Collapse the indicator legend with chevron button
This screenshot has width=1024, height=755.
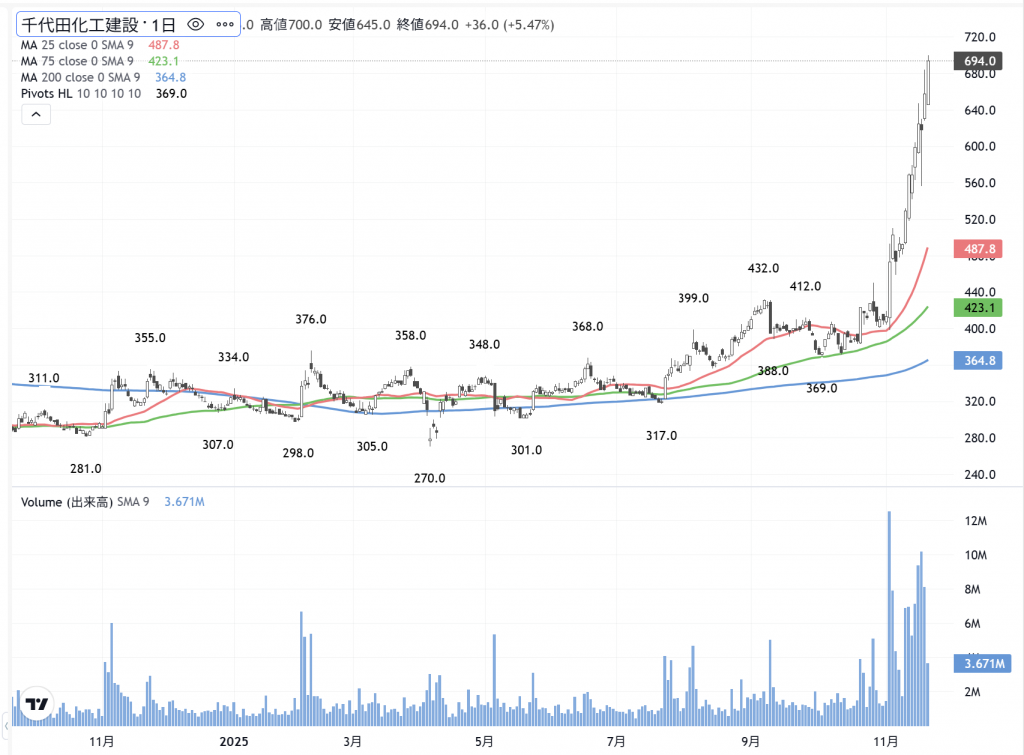coord(35,115)
